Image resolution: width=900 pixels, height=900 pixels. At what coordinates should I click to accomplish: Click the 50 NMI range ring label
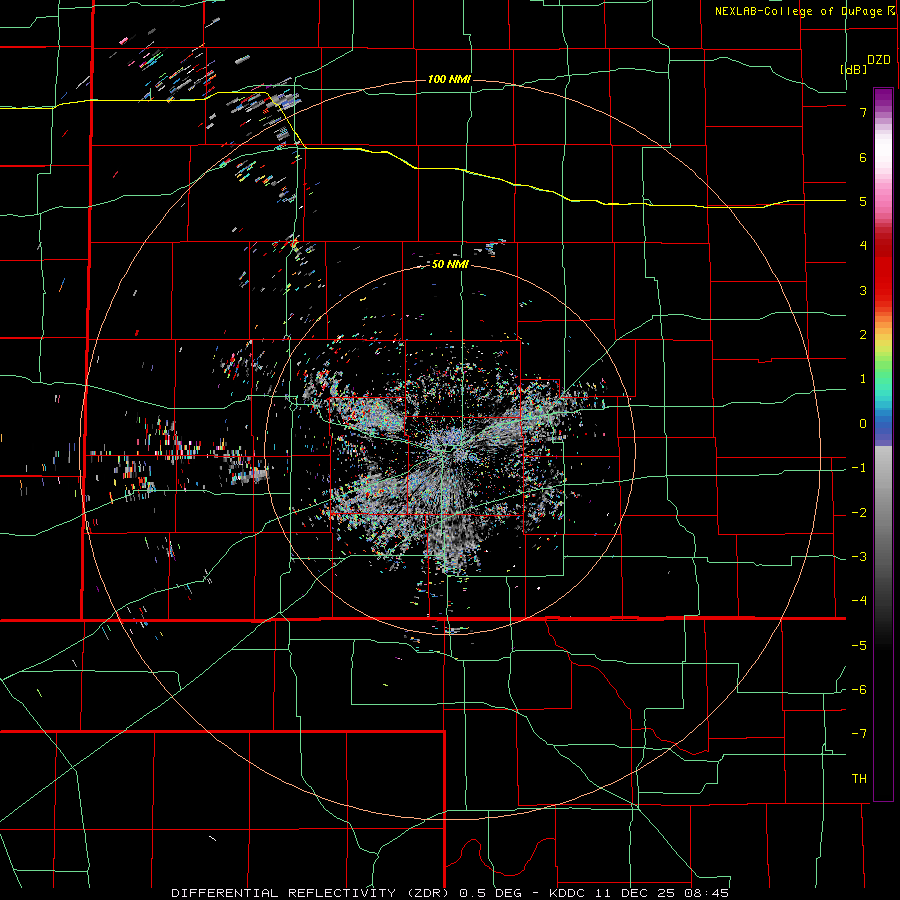click(x=450, y=265)
